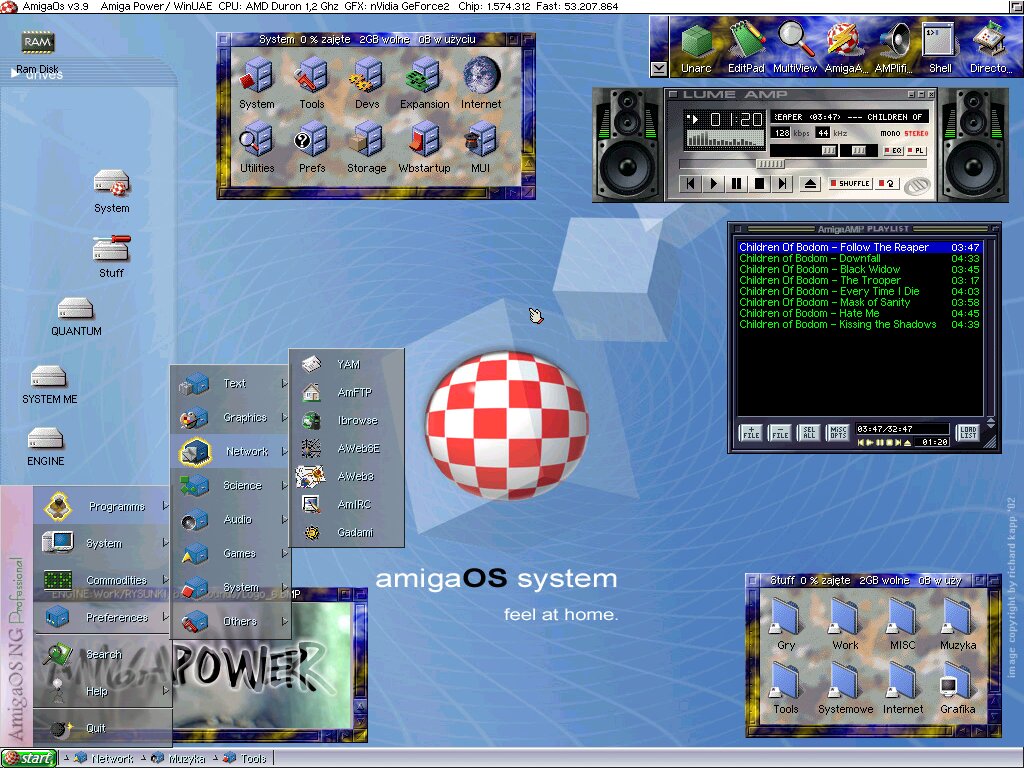Launch the AmigaA... boing ball dock icon

coord(845,47)
